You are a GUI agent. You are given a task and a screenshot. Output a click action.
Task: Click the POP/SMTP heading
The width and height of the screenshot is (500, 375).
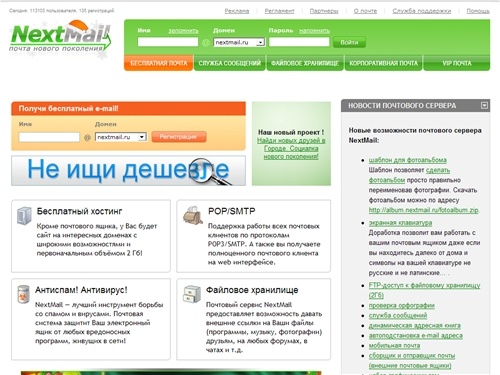pyautogui.click(x=231, y=211)
